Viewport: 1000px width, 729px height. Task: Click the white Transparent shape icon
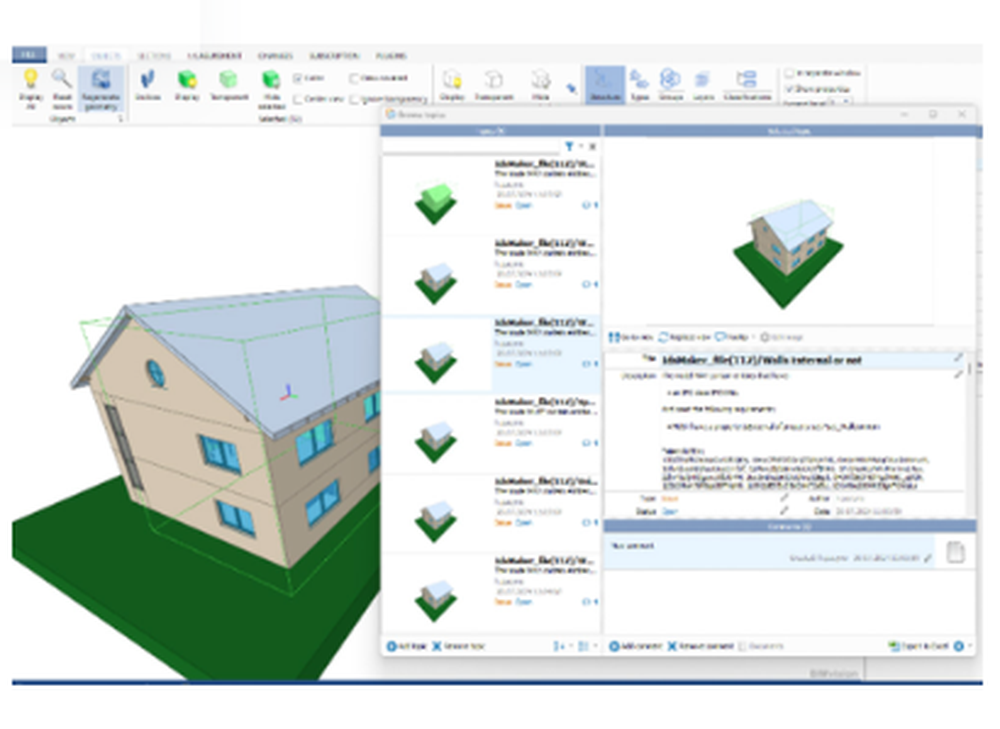point(494,80)
